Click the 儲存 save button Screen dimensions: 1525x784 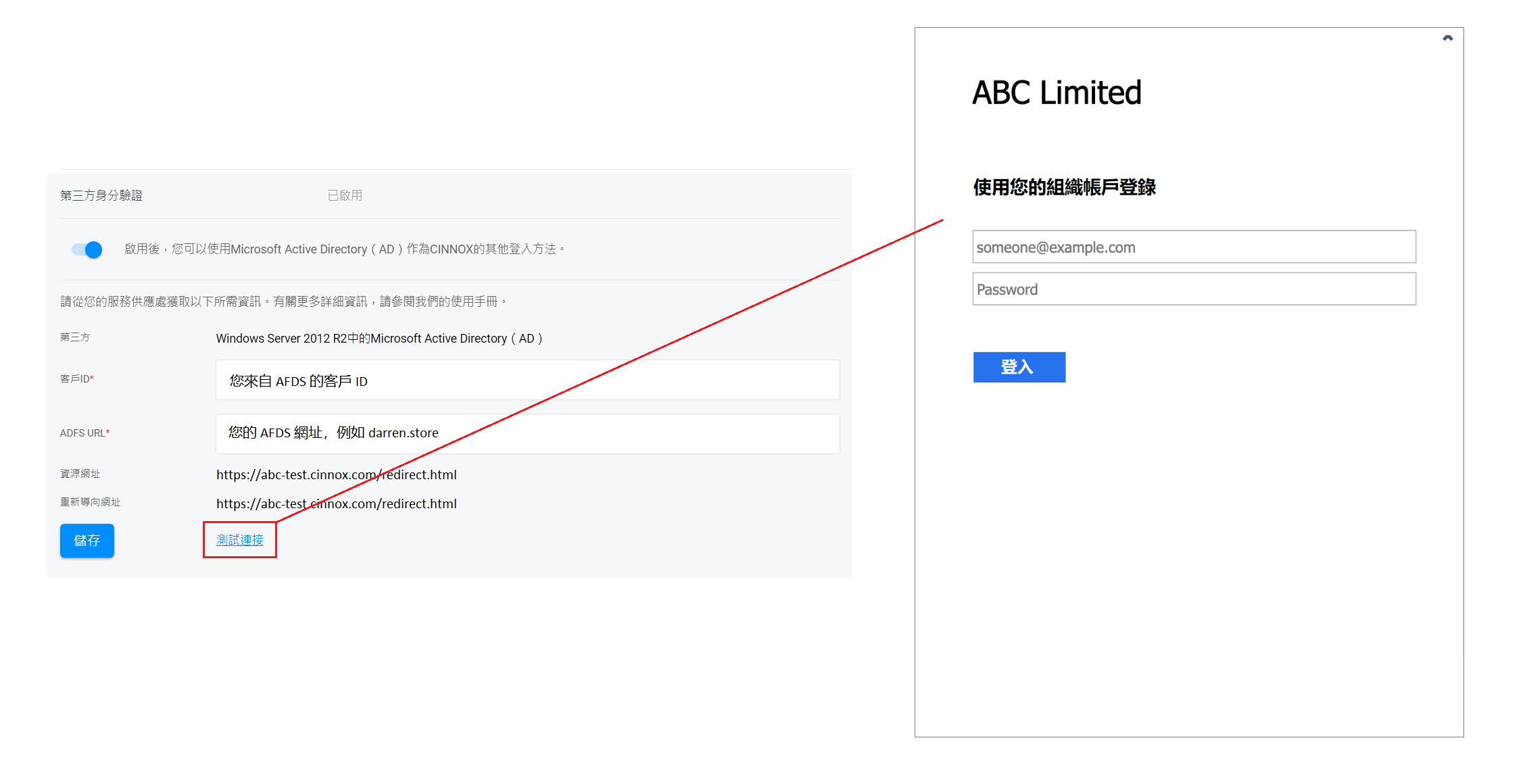pyautogui.click(x=87, y=541)
